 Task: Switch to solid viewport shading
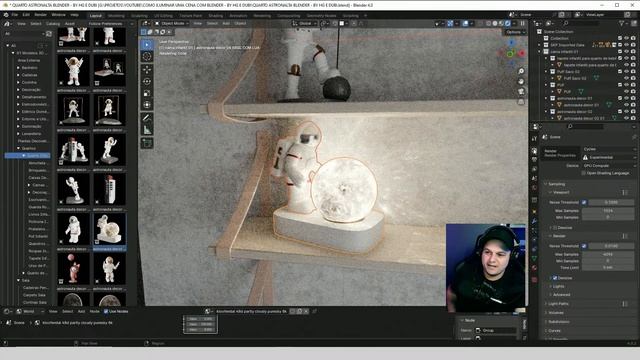coord(495,24)
